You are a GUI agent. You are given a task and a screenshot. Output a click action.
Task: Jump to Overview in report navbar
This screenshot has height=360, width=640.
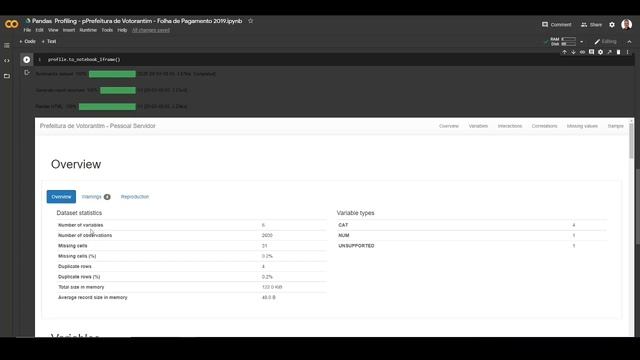[x=449, y=126]
